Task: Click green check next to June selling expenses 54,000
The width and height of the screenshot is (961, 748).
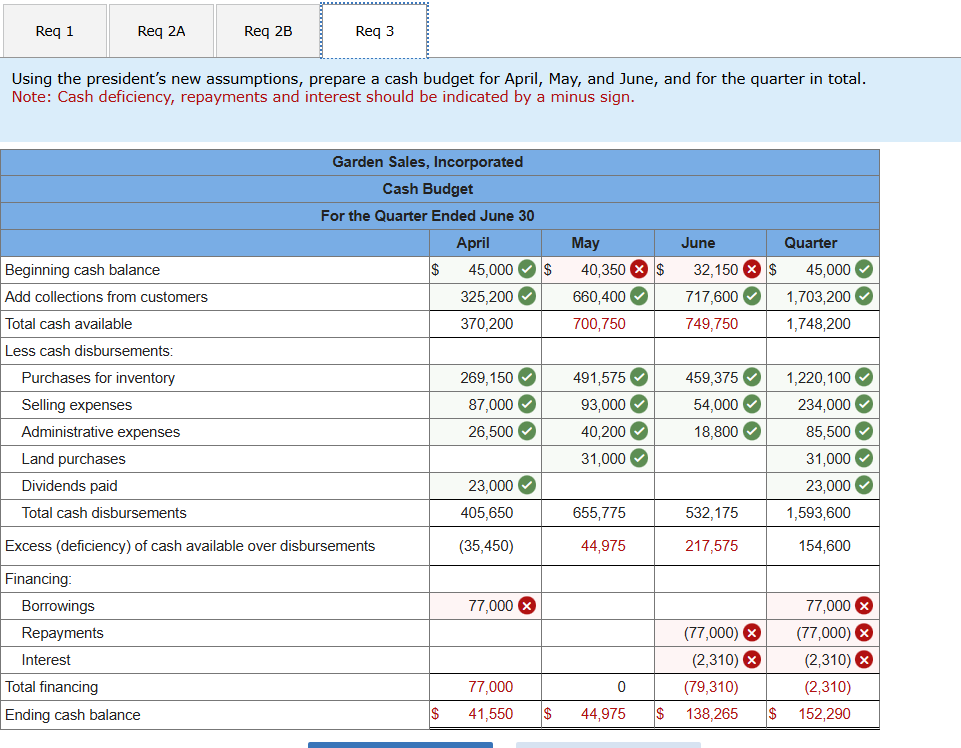Action: click(752, 404)
